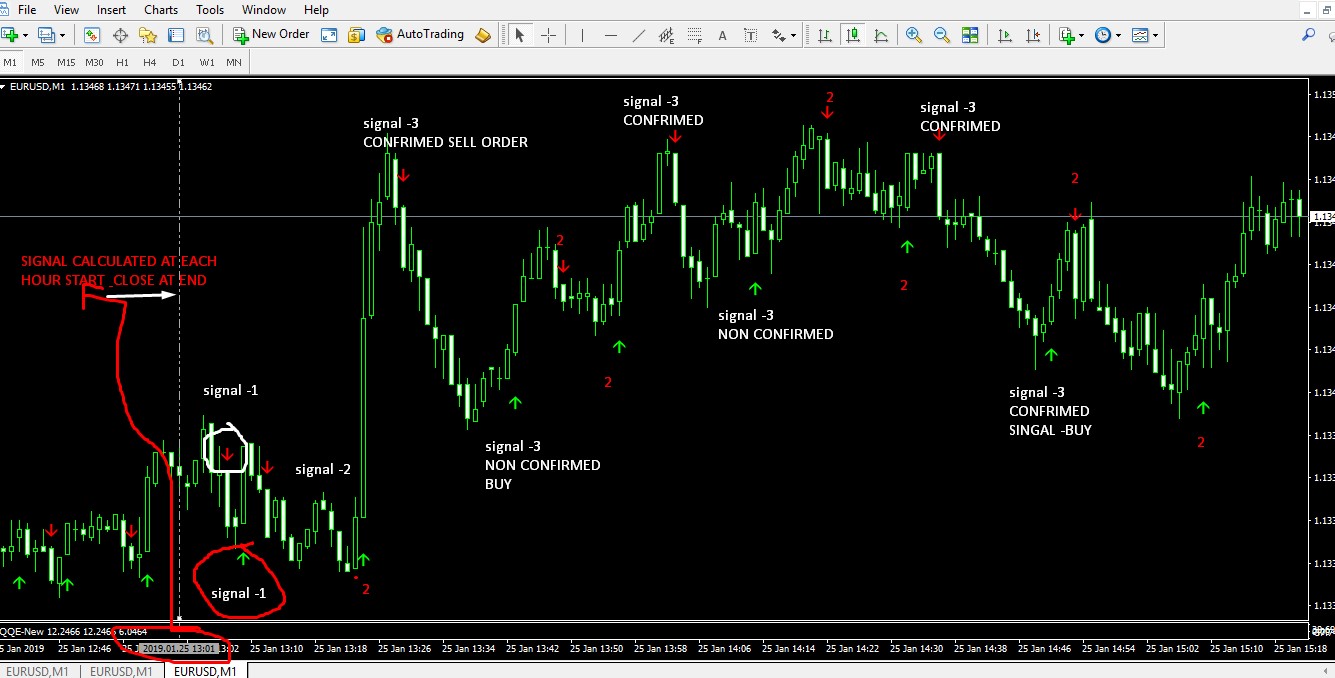Open the Market Watch panel icon

click(92, 34)
